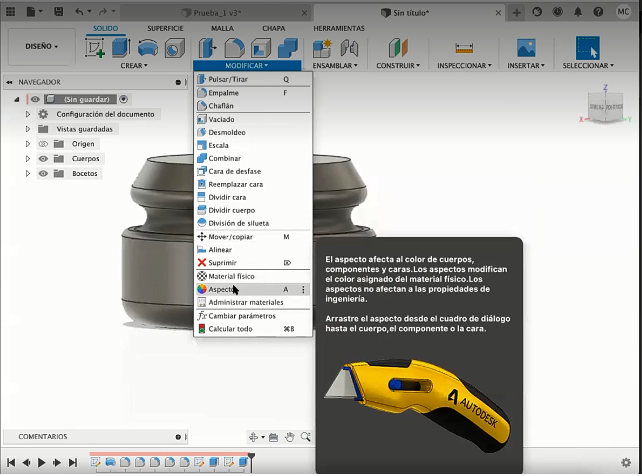642x476 pixels.
Task: Click the Select tool icon
Action: (x=588, y=48)
